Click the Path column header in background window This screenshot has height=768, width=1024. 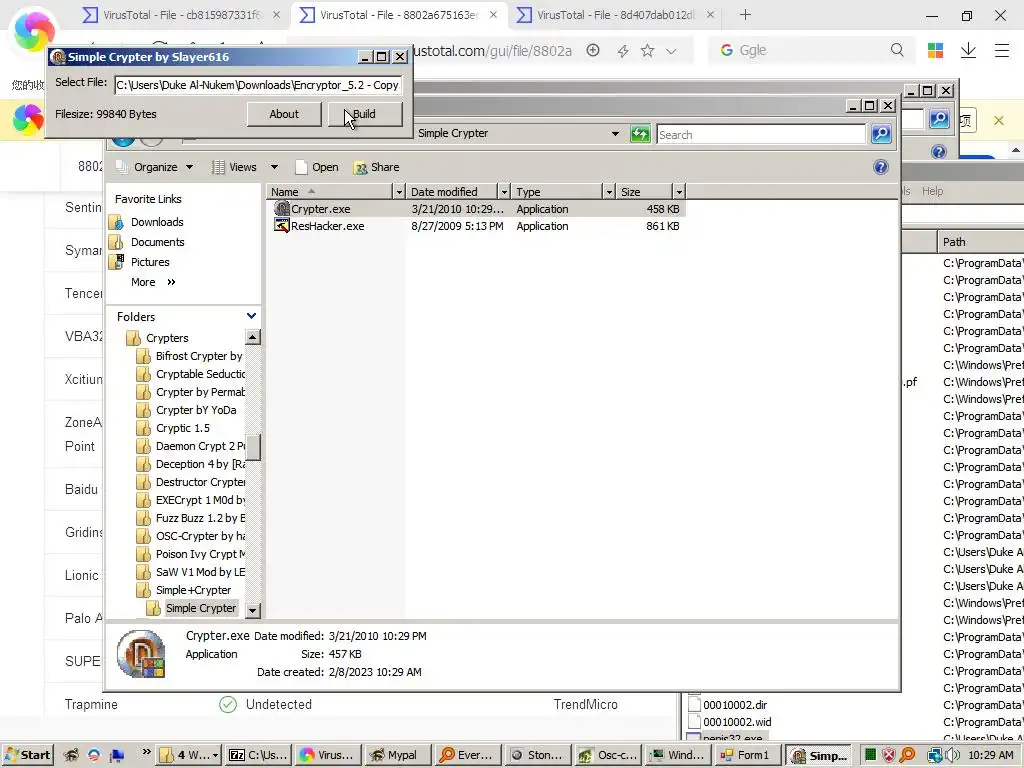(981, 242)
